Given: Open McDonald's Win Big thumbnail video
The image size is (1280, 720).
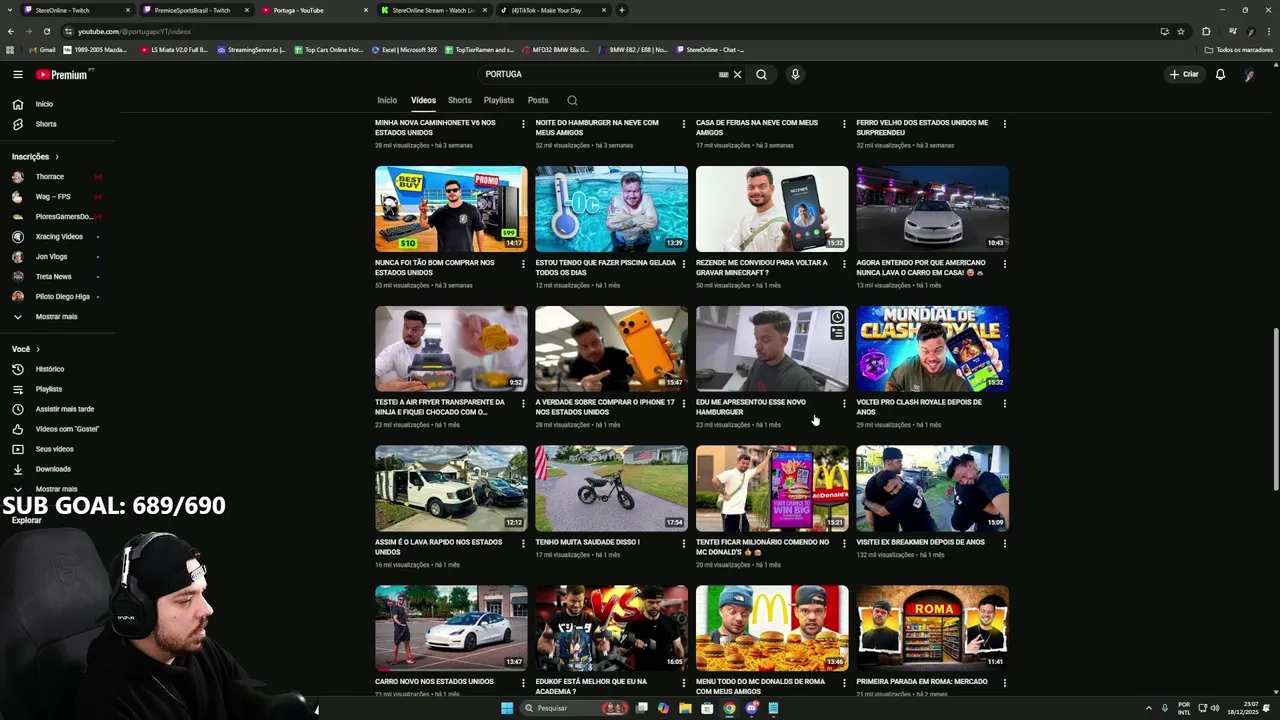Looking at the screenshot, I should coord(772,488).
